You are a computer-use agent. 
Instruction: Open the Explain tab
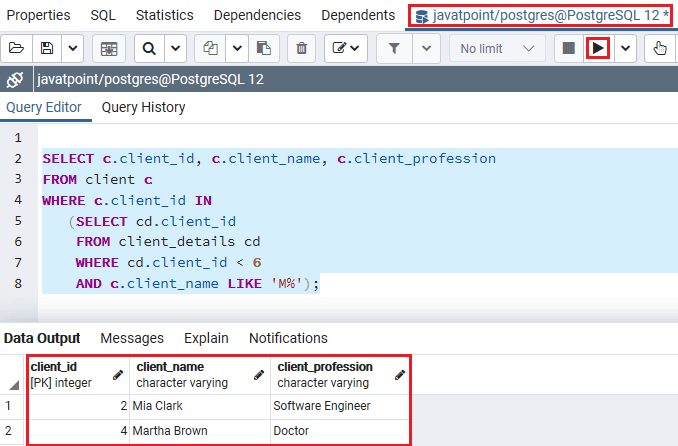206,338
